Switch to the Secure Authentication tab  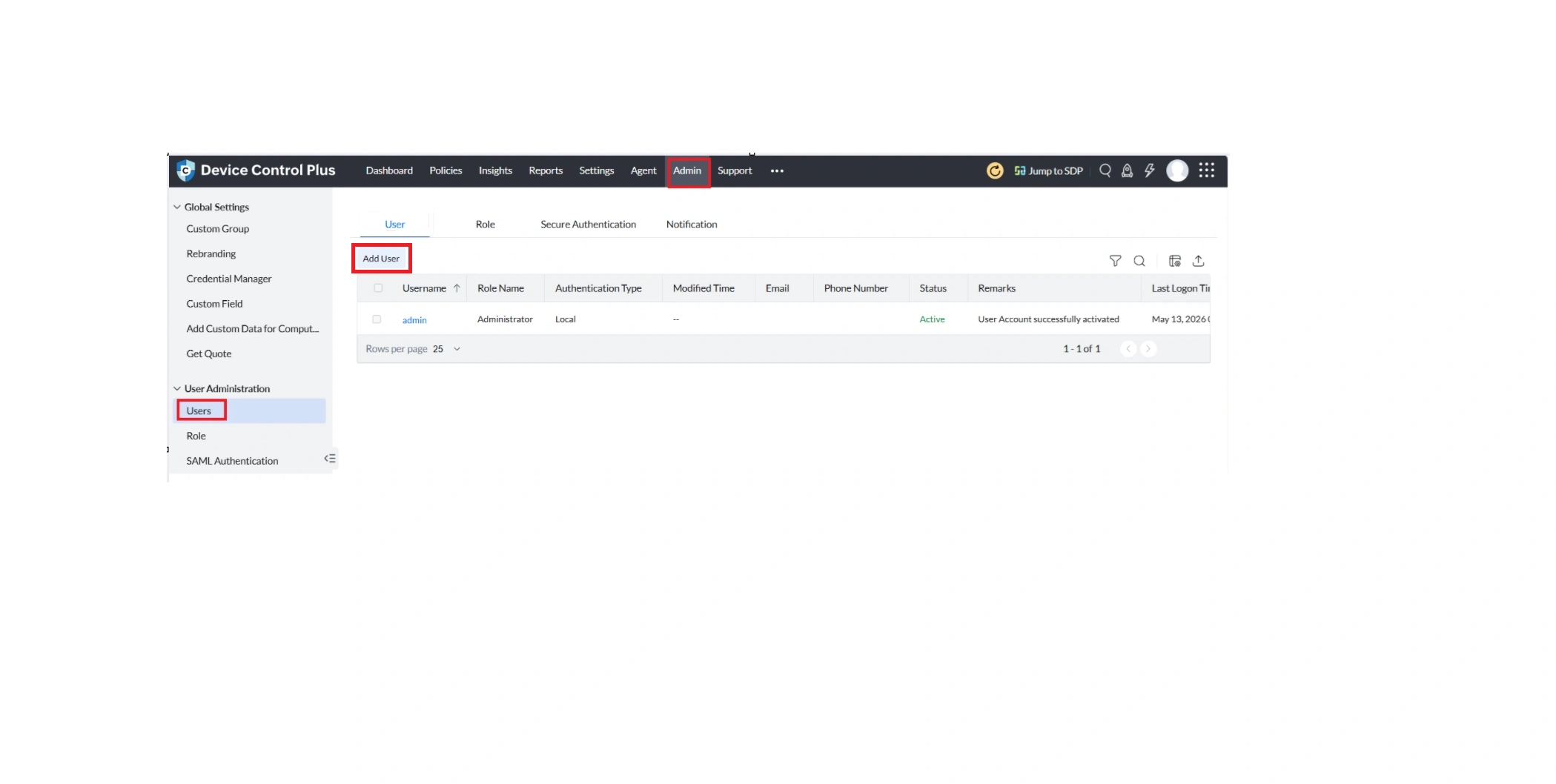click(x=588, y=225)
